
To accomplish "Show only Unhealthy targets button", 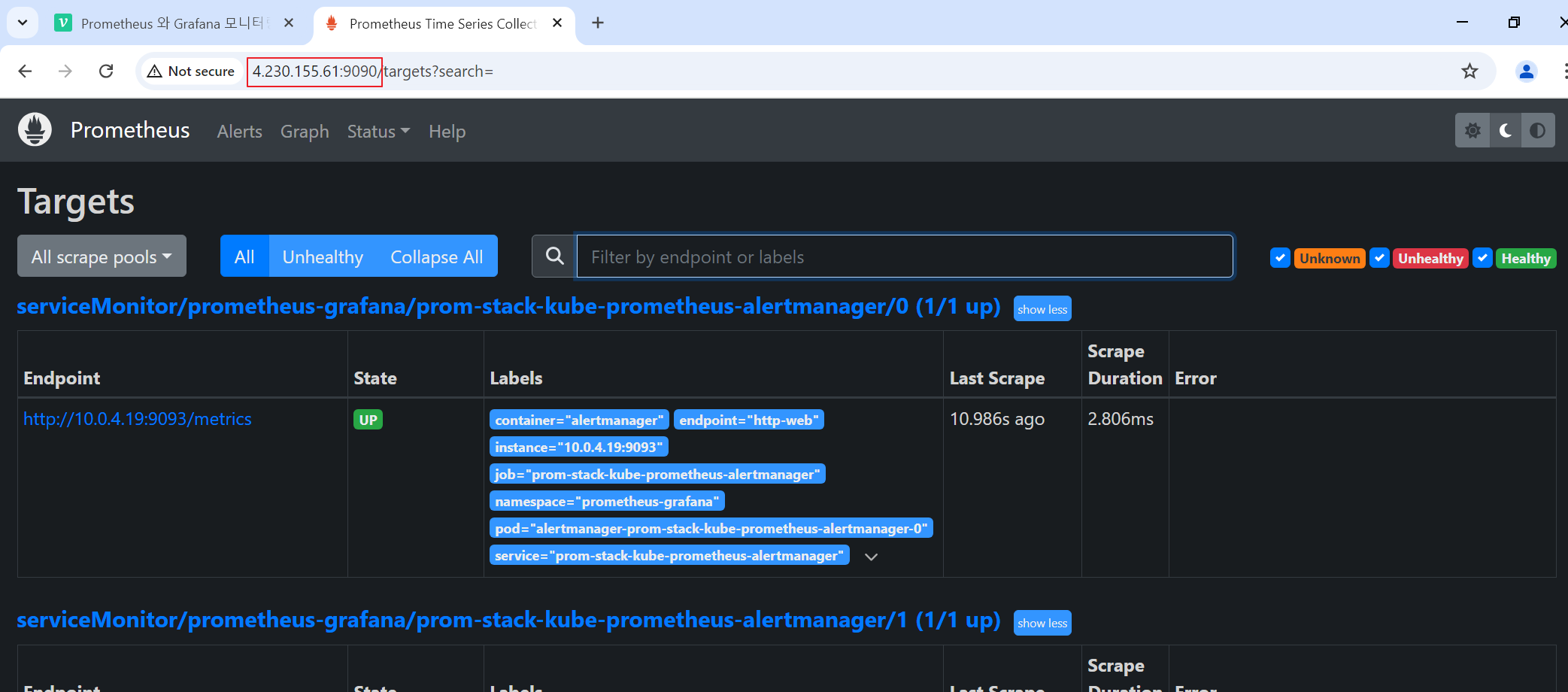I will (x=323, y=256).
